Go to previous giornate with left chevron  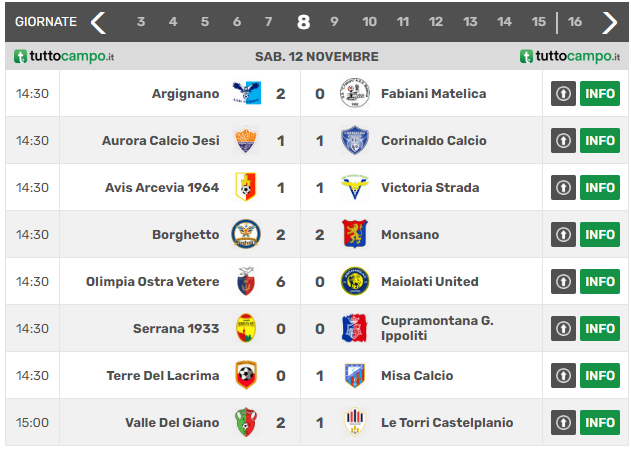point(98,22)
